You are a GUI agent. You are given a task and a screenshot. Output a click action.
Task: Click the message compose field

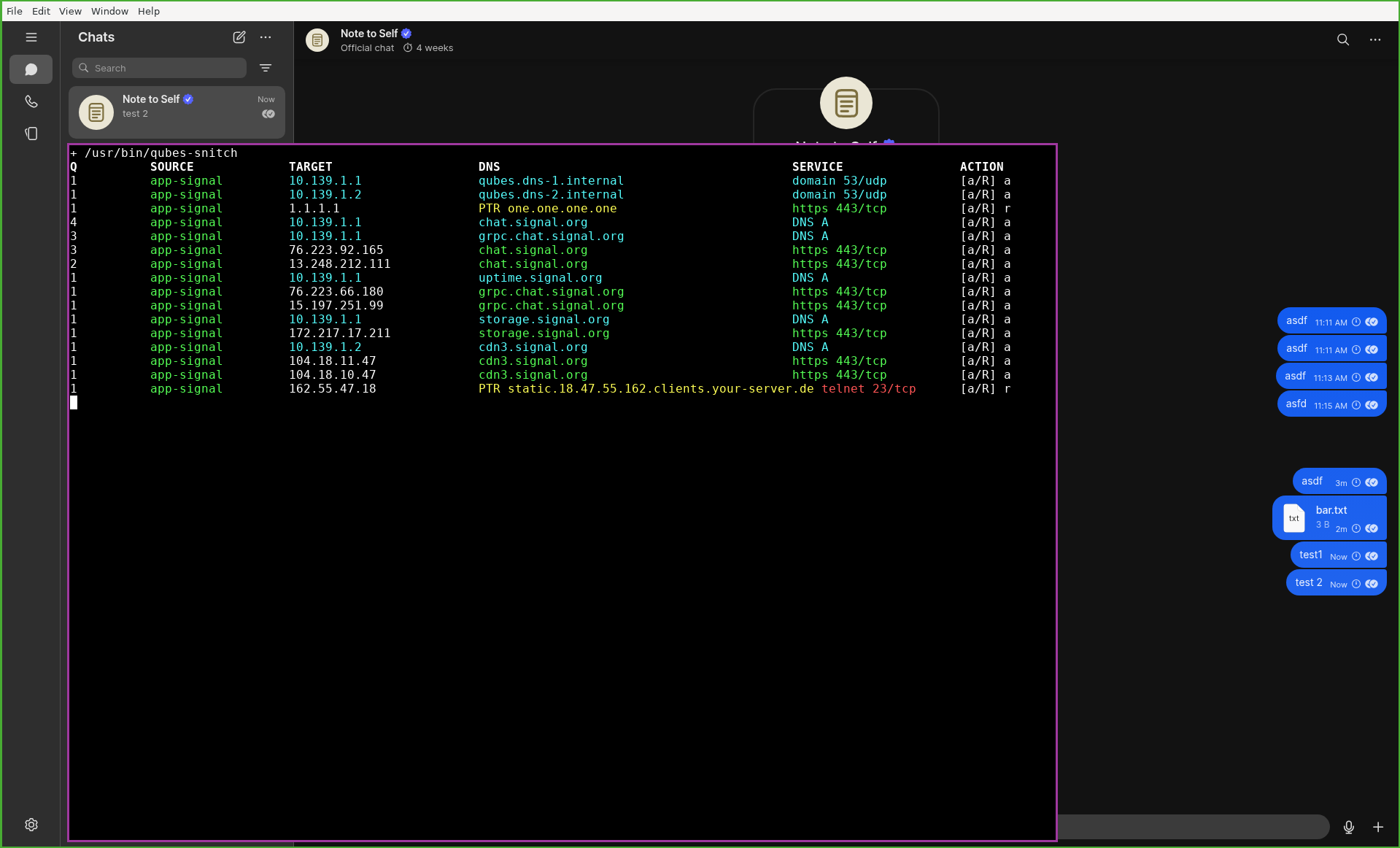pyautogui.click(x=1193, y=827)
